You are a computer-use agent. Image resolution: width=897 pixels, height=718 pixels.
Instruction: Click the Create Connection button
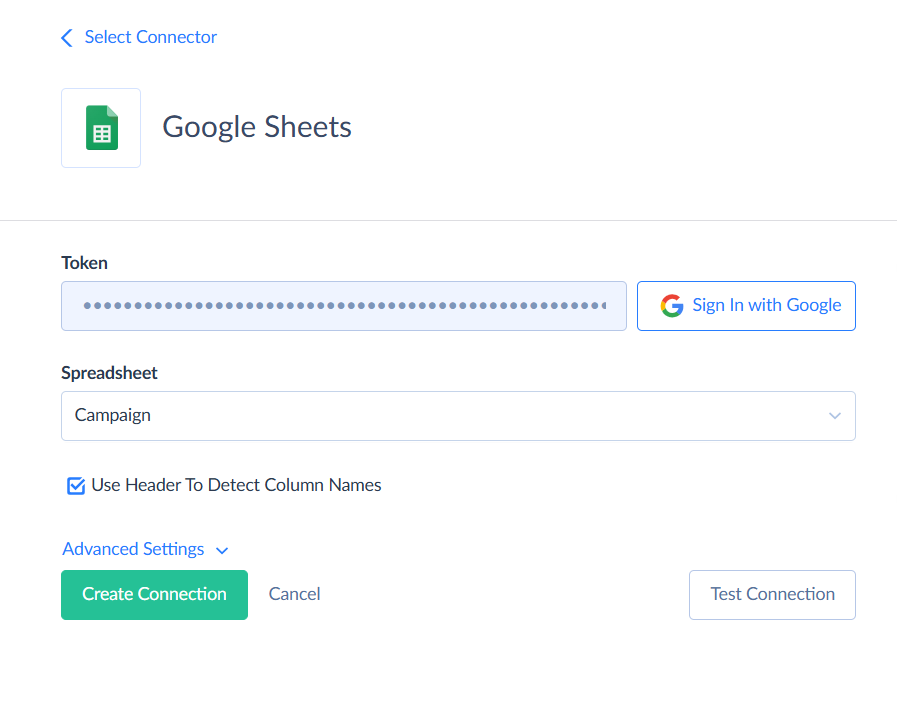point(154,594)
